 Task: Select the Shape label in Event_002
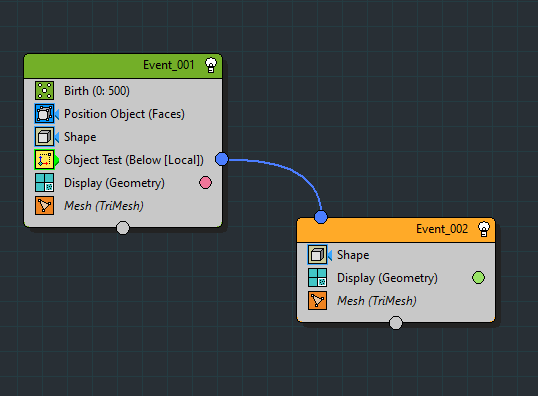click(353, 255)
